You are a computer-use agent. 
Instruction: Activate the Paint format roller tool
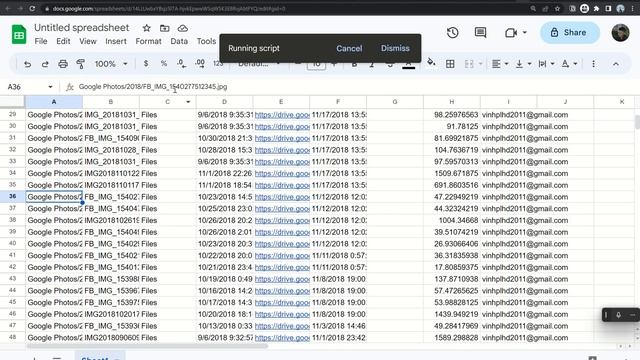point(81,64)
